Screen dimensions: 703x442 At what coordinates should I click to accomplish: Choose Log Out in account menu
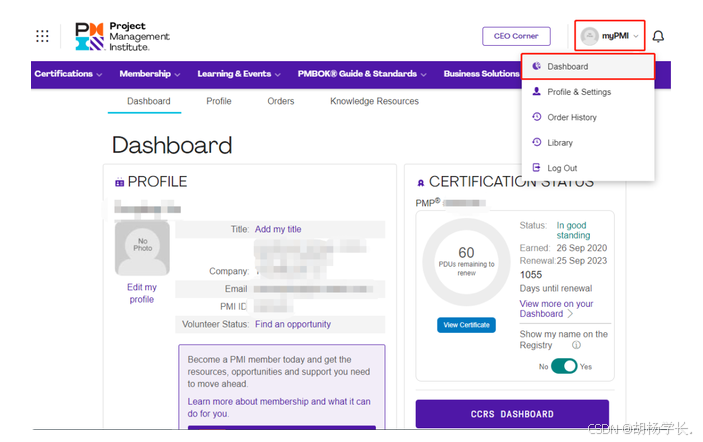point(588,168)
